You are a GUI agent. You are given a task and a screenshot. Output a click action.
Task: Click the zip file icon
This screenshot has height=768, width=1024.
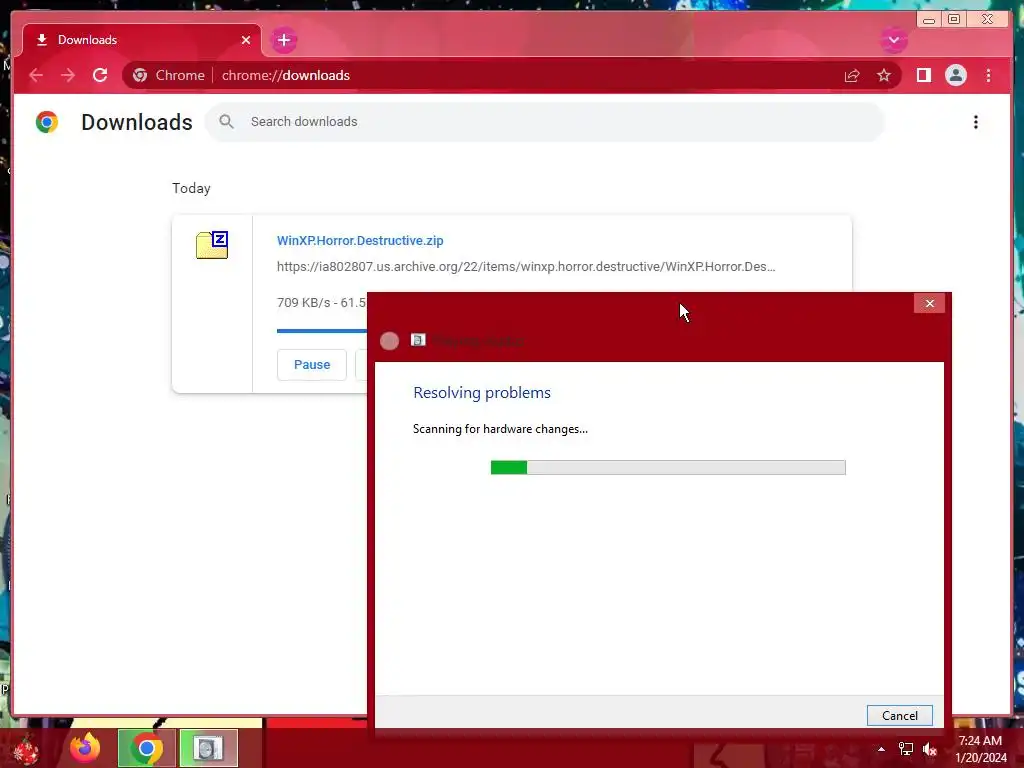point(212,245)
